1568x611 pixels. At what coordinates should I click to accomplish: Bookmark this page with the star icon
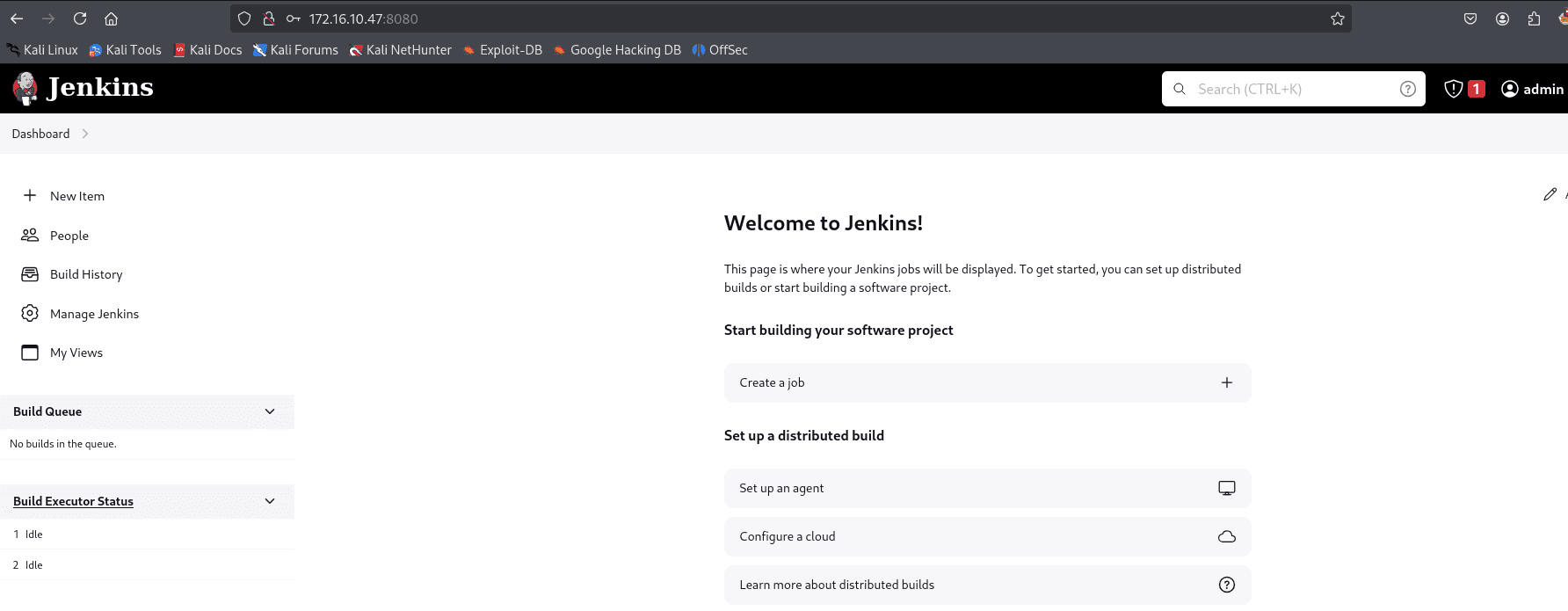pyautogui.click(x=1337, y=18)
